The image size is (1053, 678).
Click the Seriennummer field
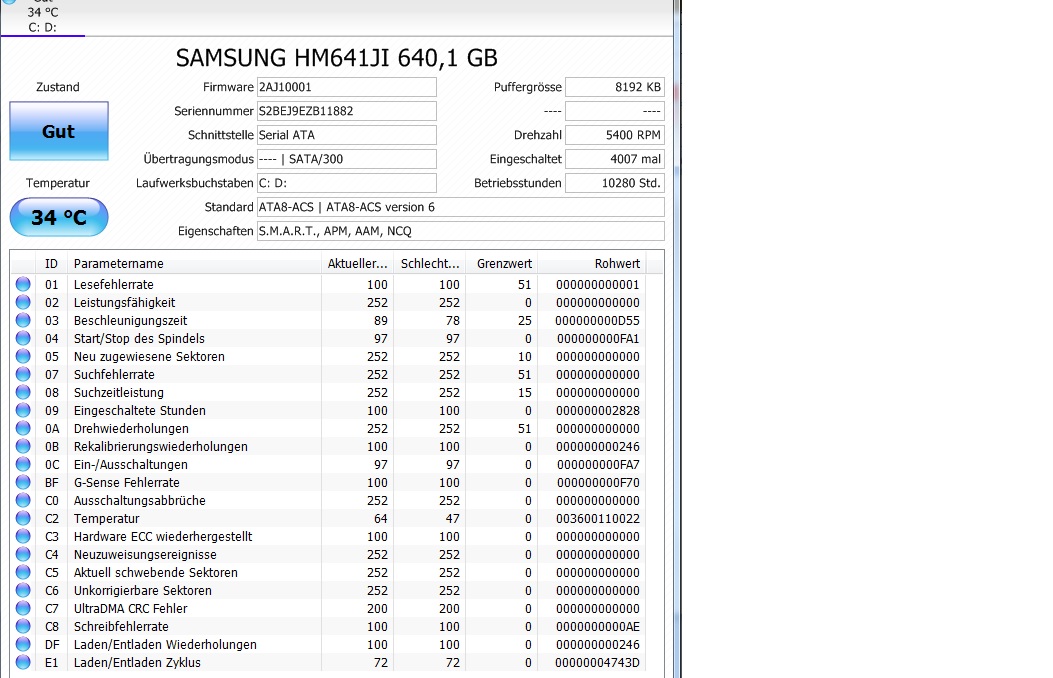347,111
